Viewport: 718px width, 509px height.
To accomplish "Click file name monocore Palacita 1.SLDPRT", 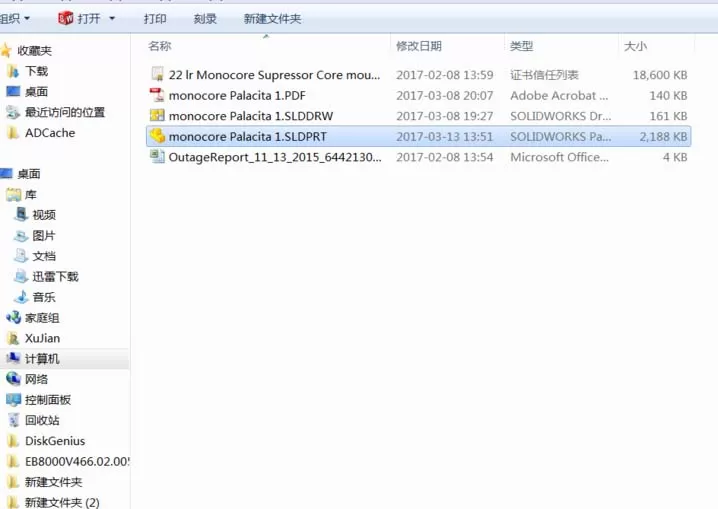I will click(248, 136).
